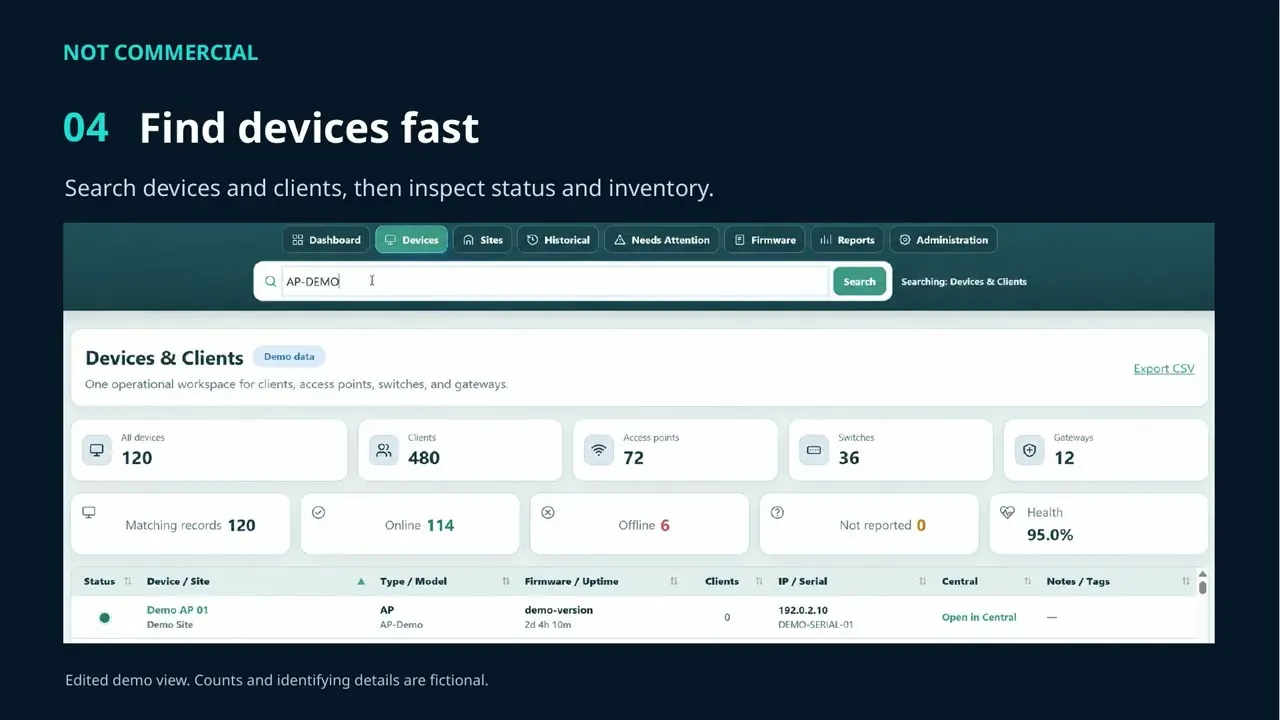Follow the Open in Central link
The width and height of the screenshot is (1280, 720).
979,618
